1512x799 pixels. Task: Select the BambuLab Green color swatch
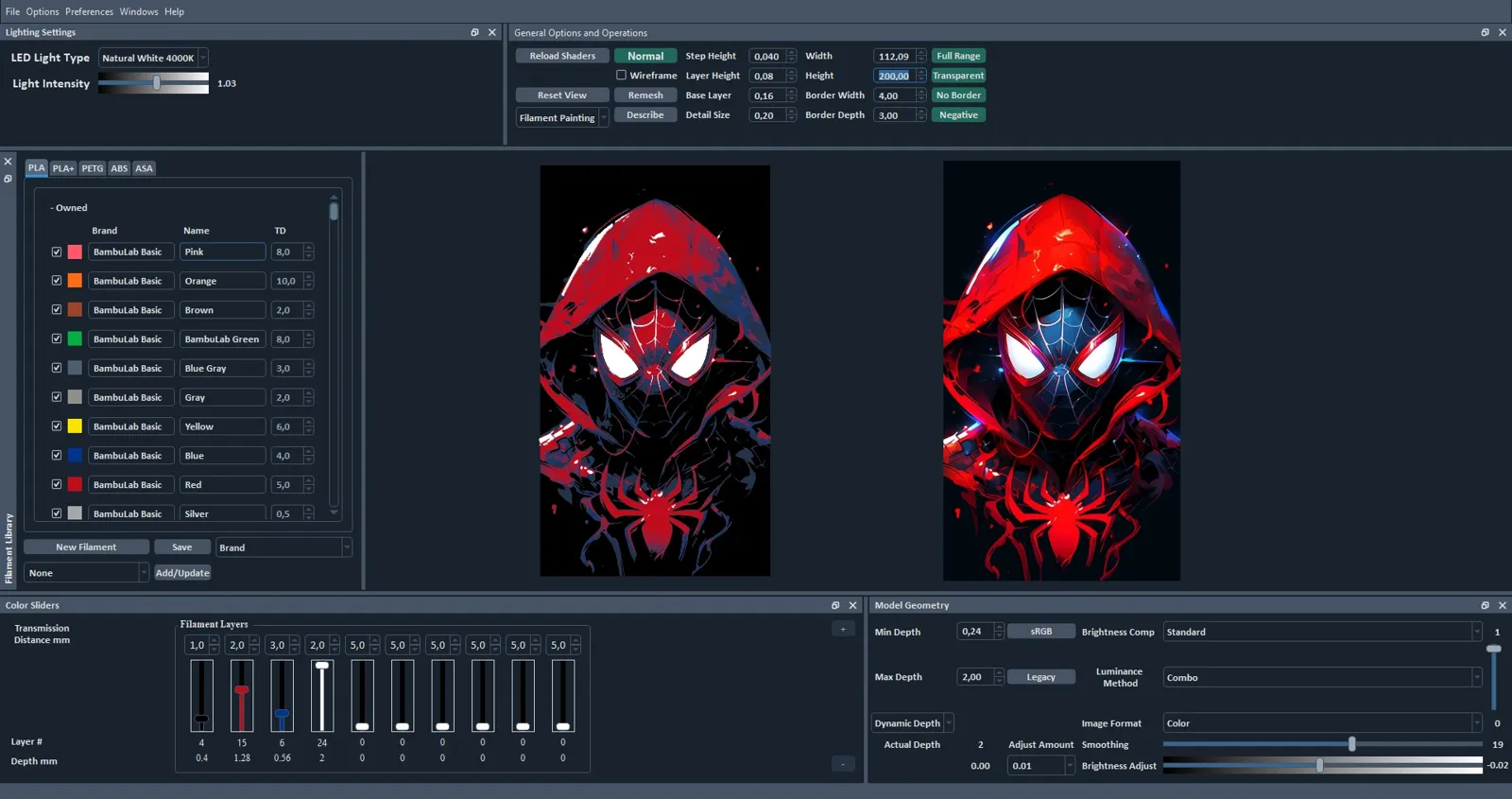click(75, 339)
